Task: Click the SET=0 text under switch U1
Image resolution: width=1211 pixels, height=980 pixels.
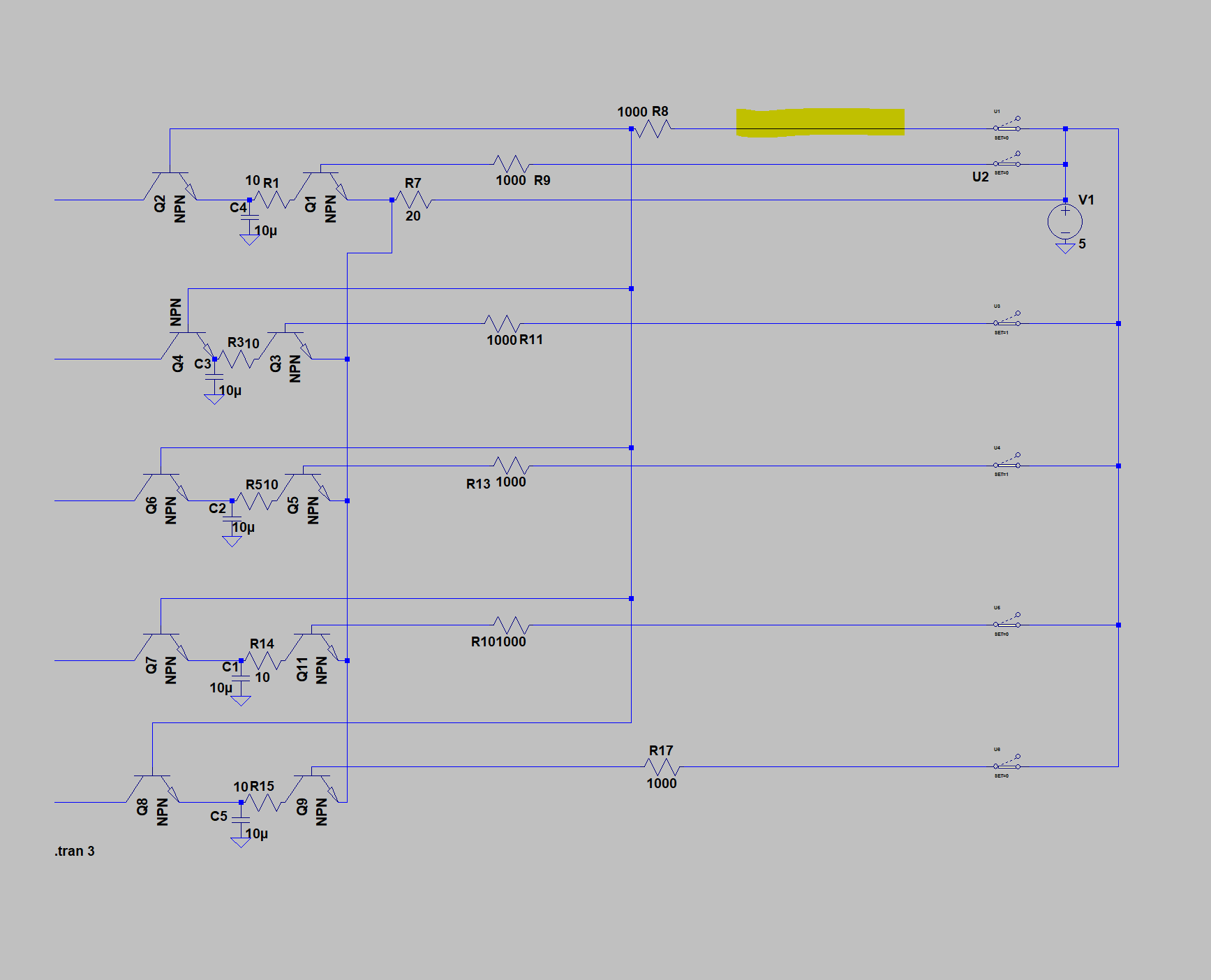Action: tap(1002, 138)
